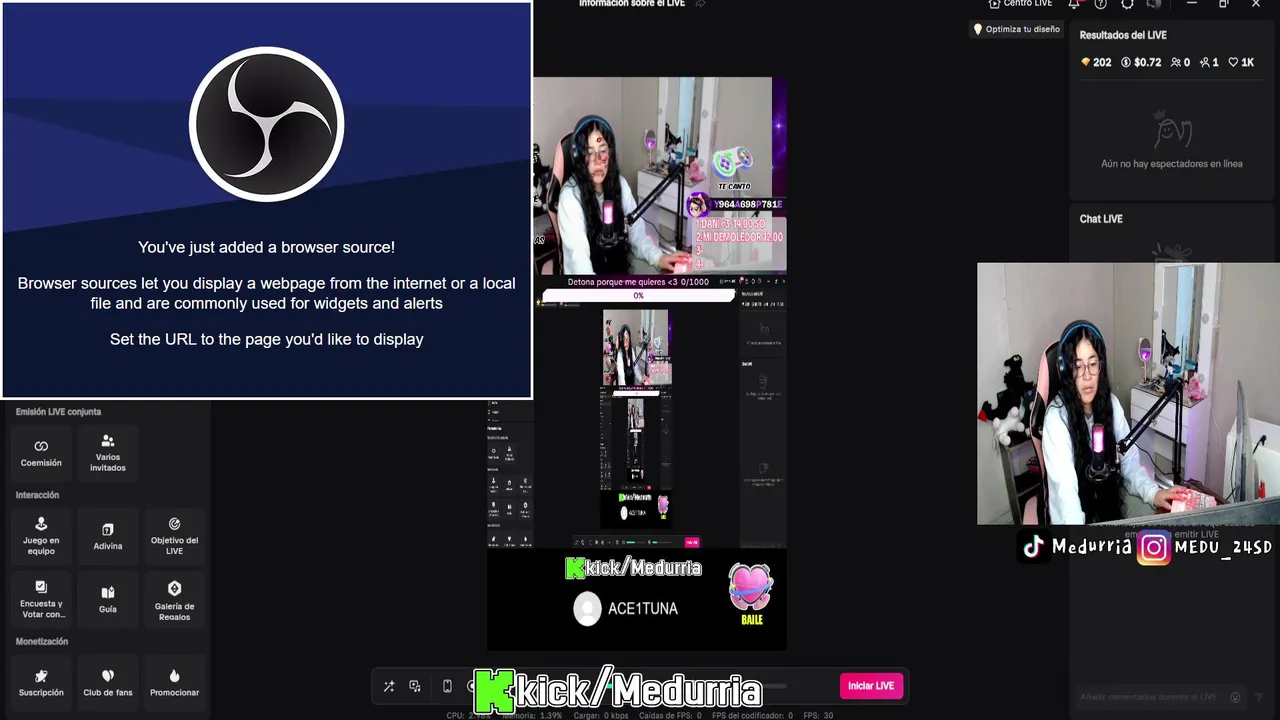Open the settings gear icon
The image size is (1280, 720).
[1128, 4]
